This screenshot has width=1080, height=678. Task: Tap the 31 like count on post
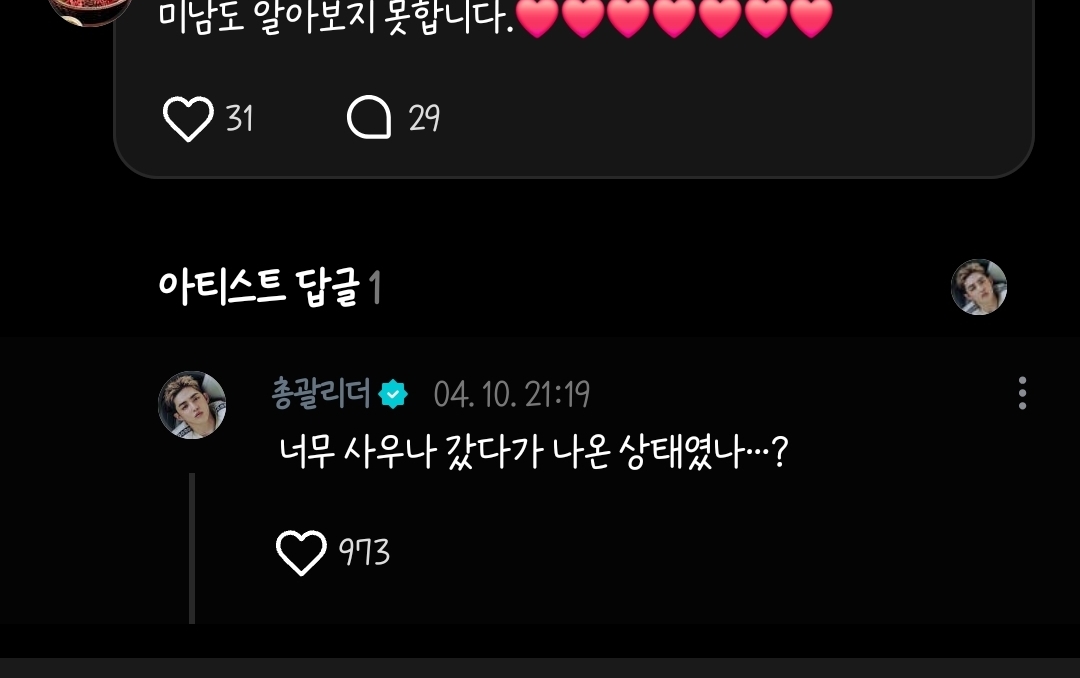pos(240,119)
